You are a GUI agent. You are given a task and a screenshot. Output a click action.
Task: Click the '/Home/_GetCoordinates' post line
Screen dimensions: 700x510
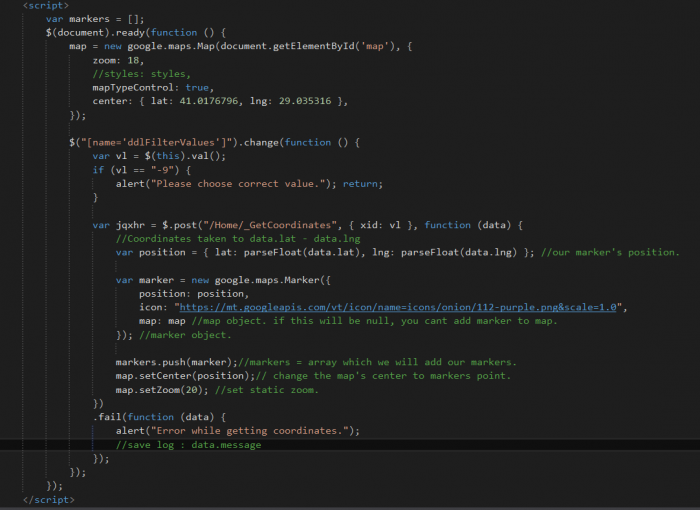[307, 225]
